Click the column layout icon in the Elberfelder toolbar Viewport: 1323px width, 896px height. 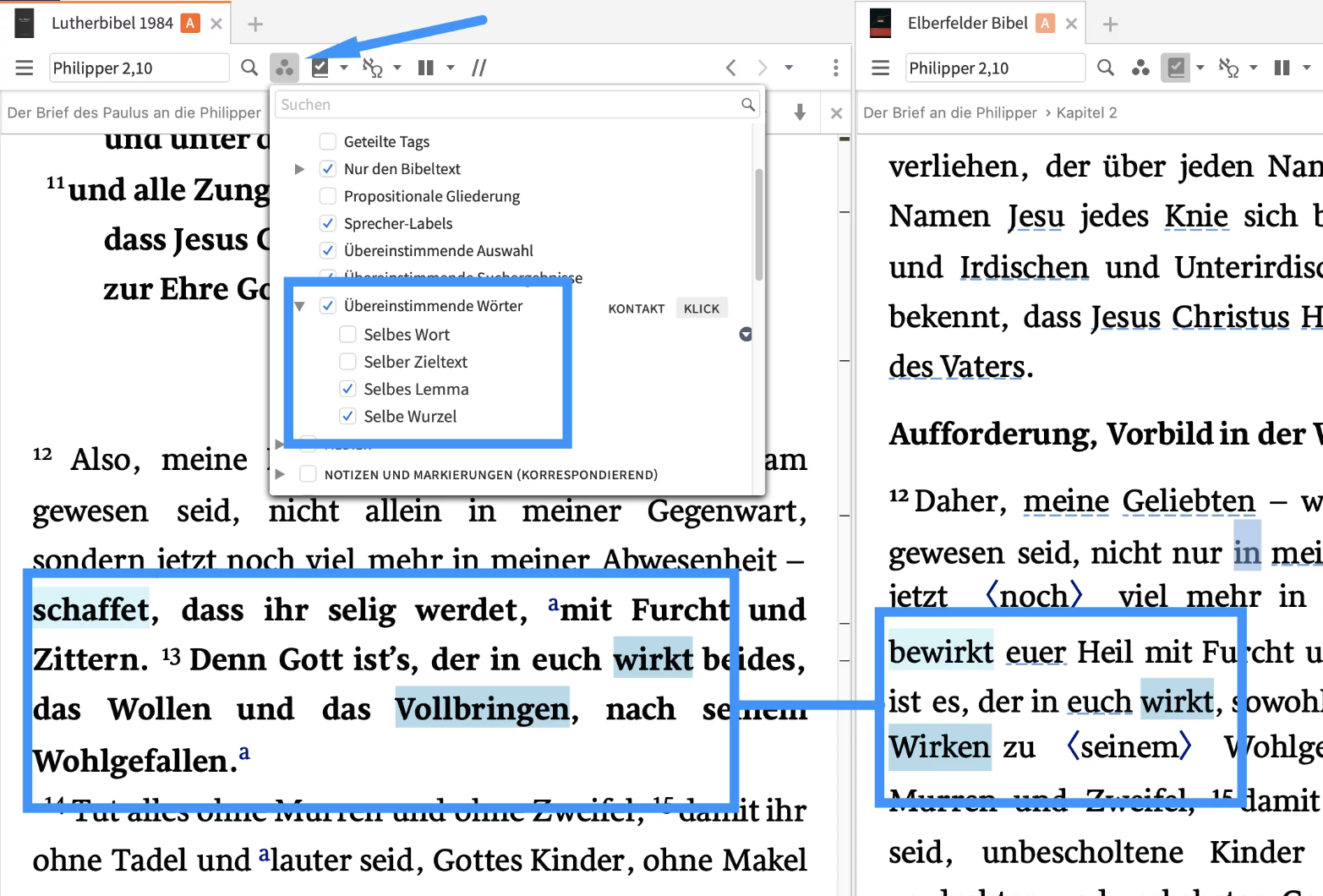pos(1282,68)
